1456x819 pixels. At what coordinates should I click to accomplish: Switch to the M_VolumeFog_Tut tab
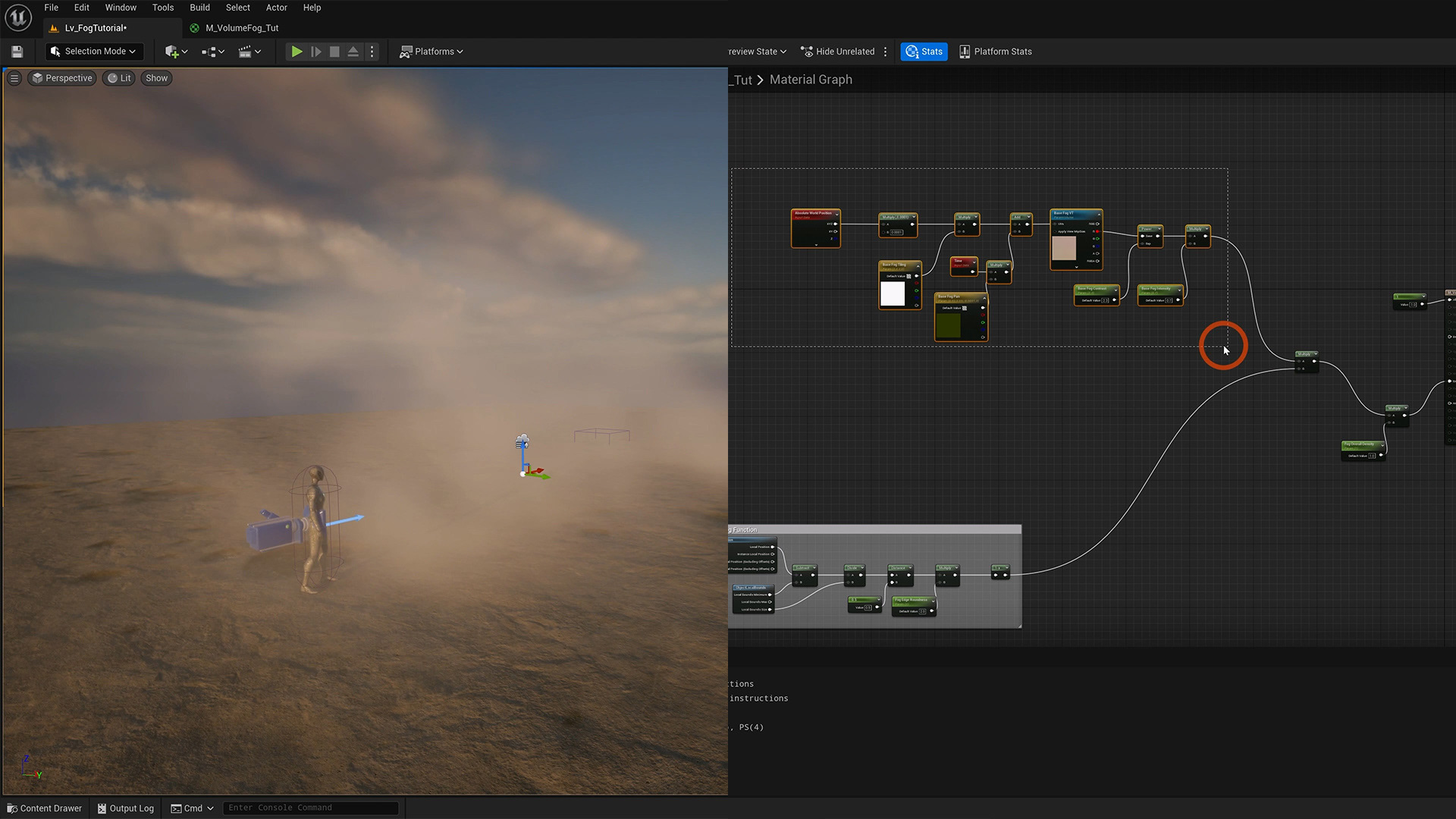(241, 28)
